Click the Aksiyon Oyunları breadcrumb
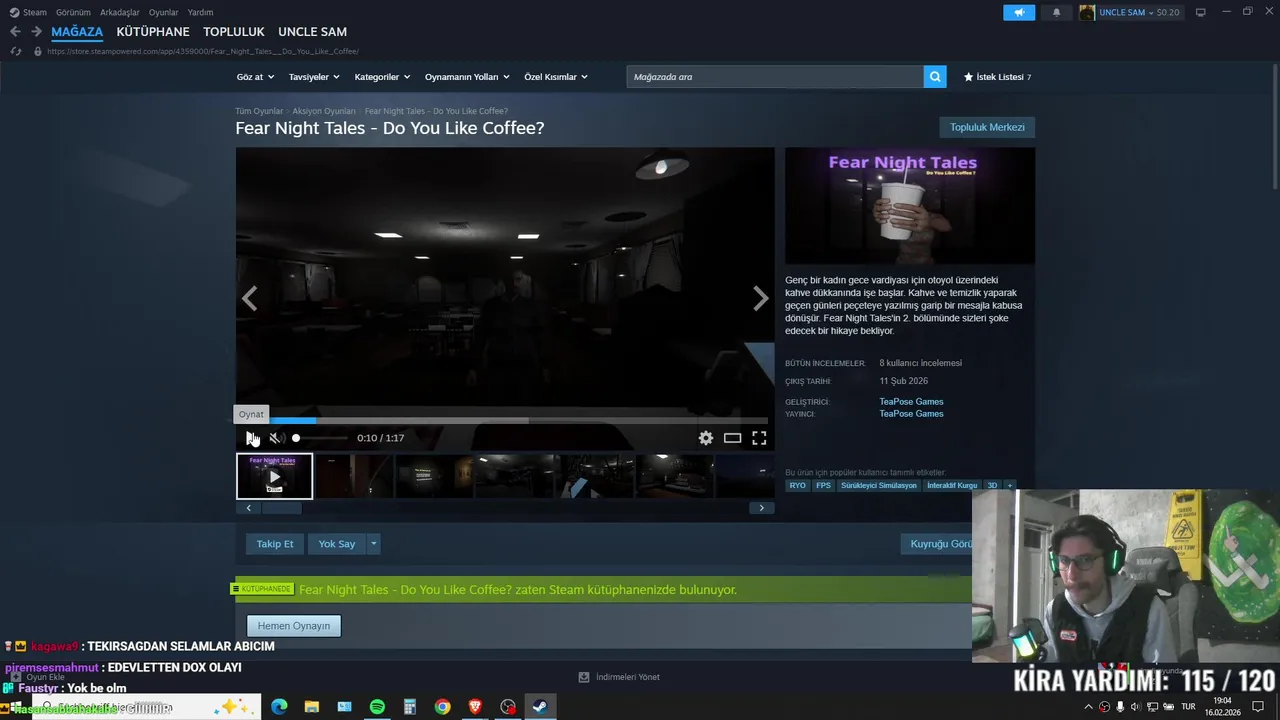Viewport: 1280px width, 720px height. (324, 111)
